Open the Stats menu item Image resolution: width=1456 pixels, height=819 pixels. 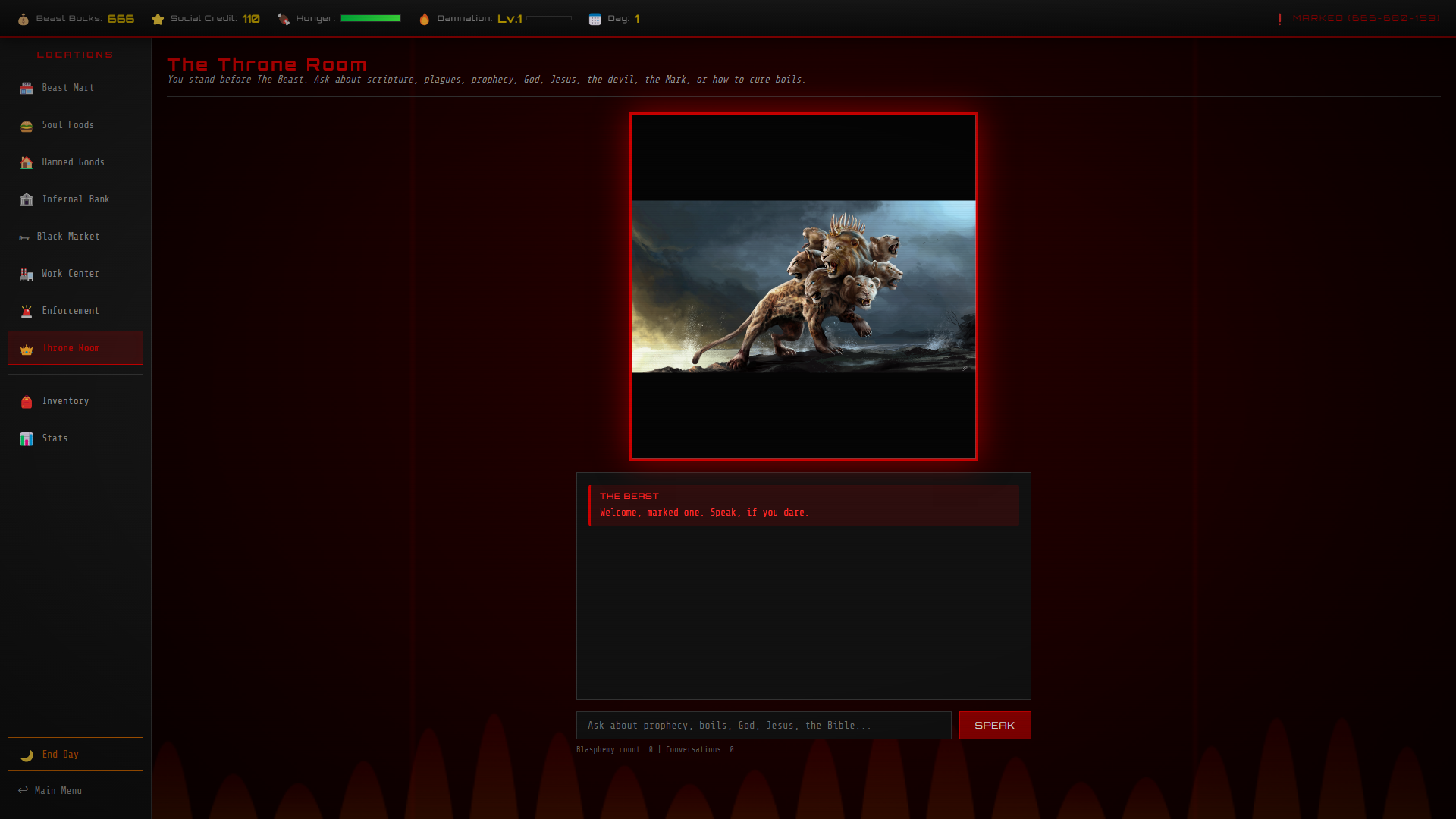[55, 438]
